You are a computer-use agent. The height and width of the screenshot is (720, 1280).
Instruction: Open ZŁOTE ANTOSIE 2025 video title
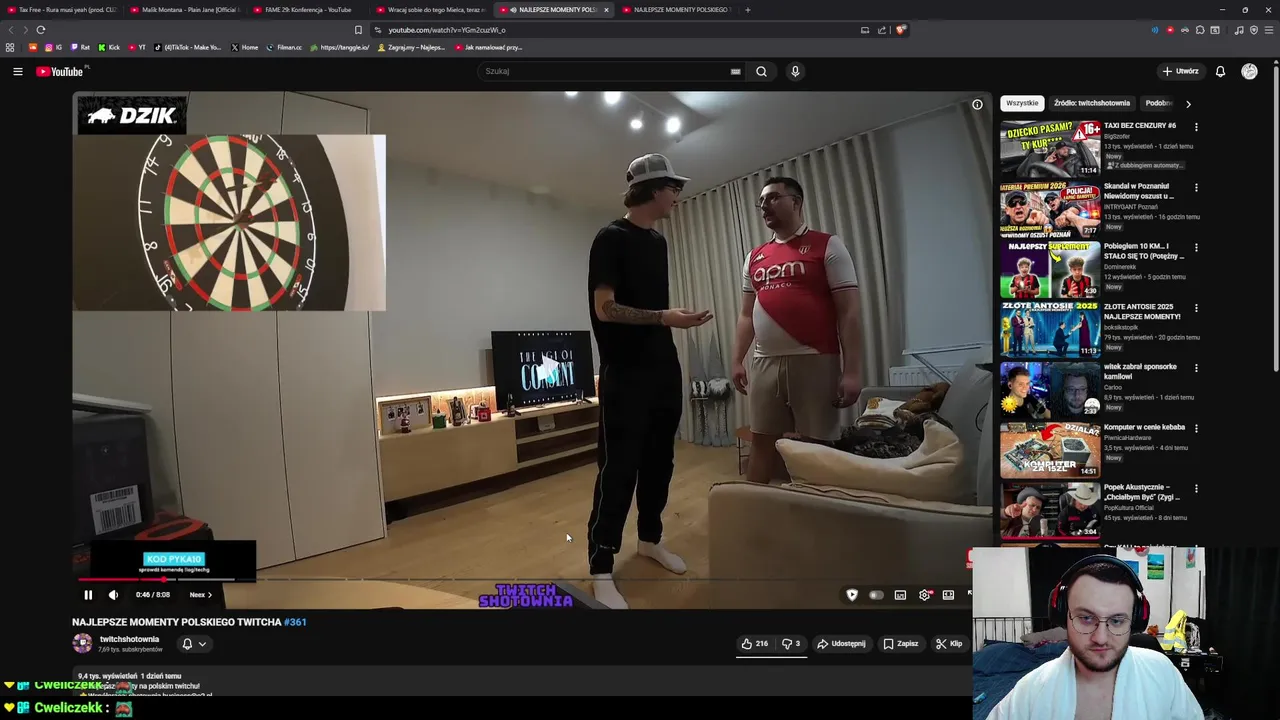click(1142, 311)
